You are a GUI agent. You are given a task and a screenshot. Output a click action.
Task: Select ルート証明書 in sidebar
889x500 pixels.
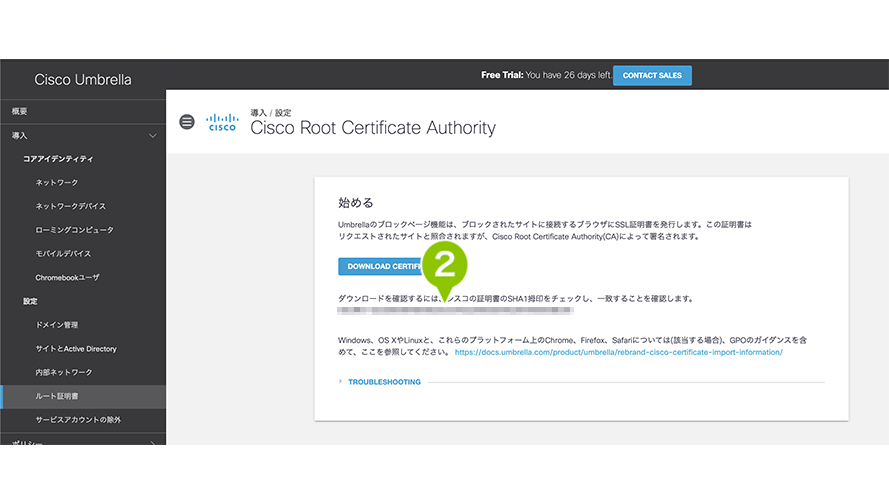pyautogui.click(x=83, y=396)
